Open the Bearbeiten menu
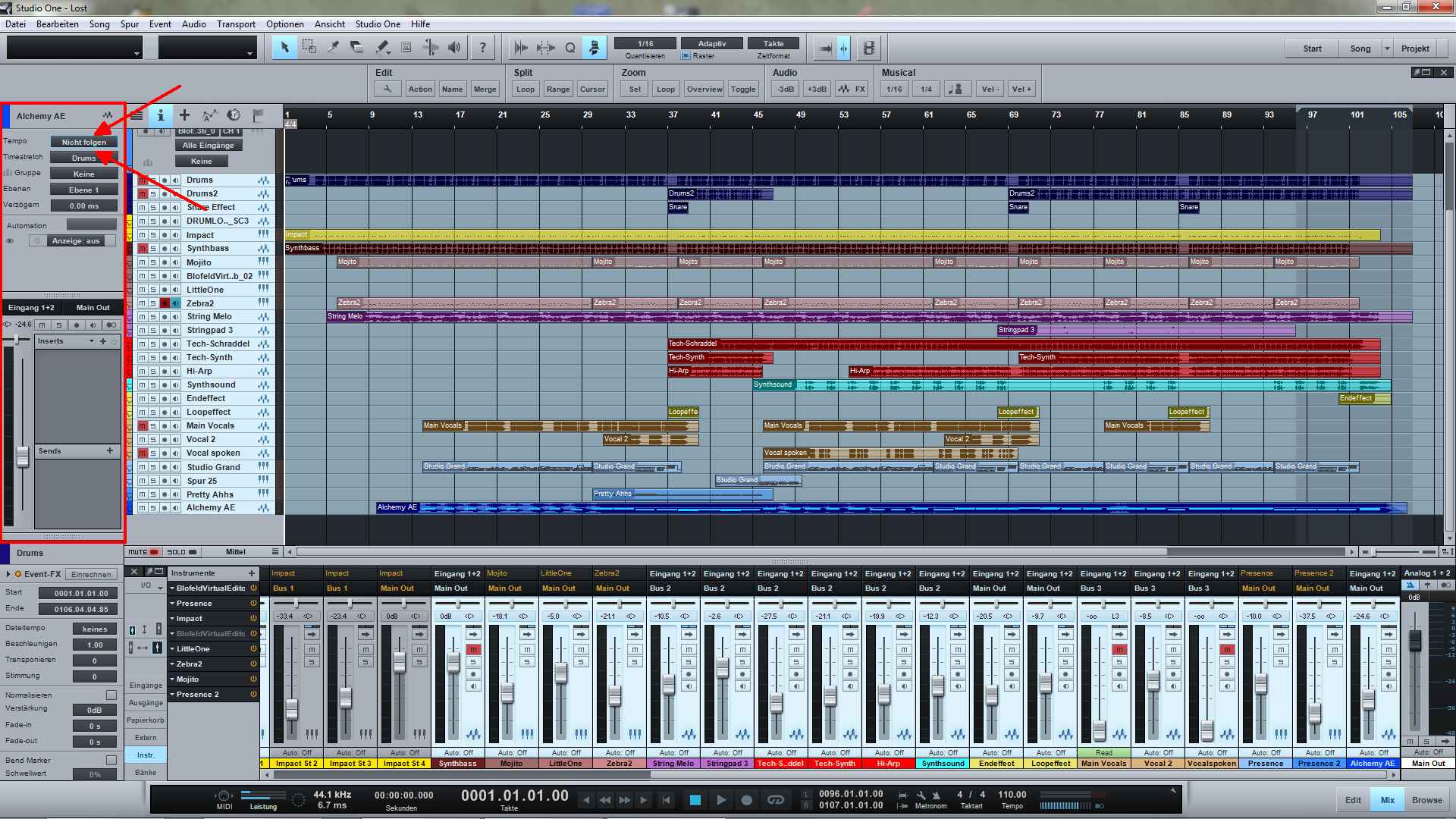Viewport: 1456px width, 819px height. (x=58, y=24)
